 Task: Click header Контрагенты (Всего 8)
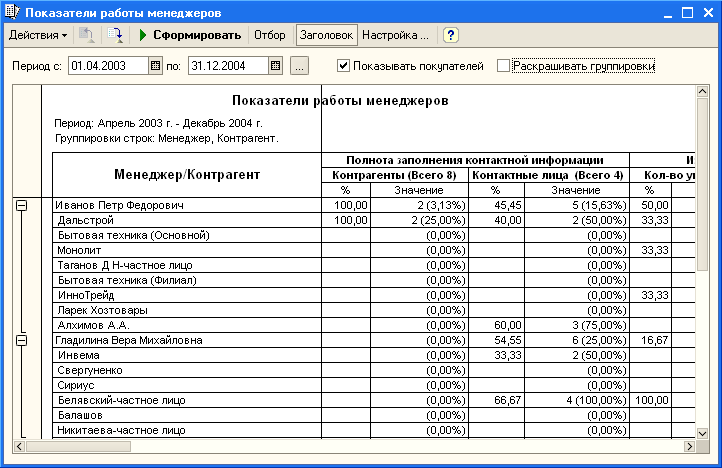[395, 175]
